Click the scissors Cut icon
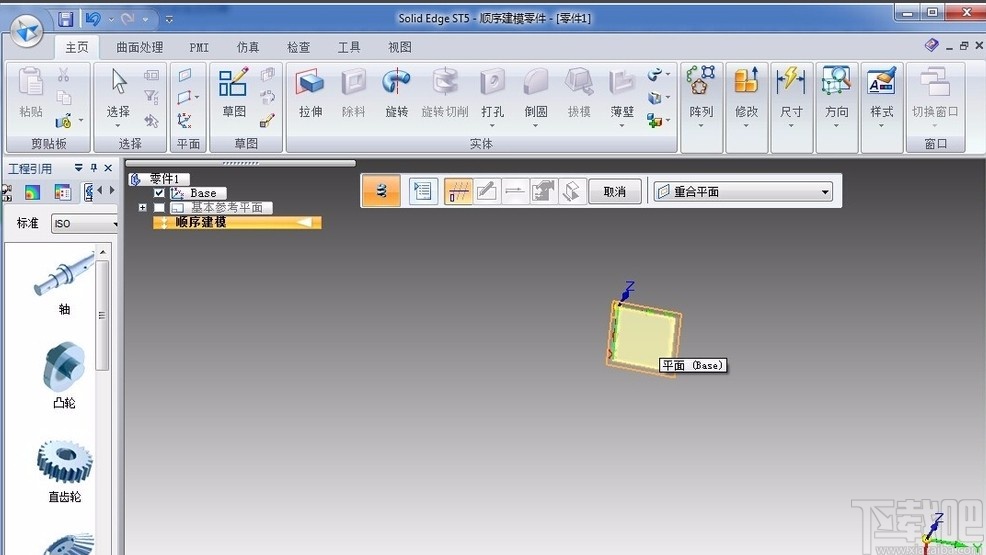The width and height of the screenshot is (986, 555). pos(64,75)
